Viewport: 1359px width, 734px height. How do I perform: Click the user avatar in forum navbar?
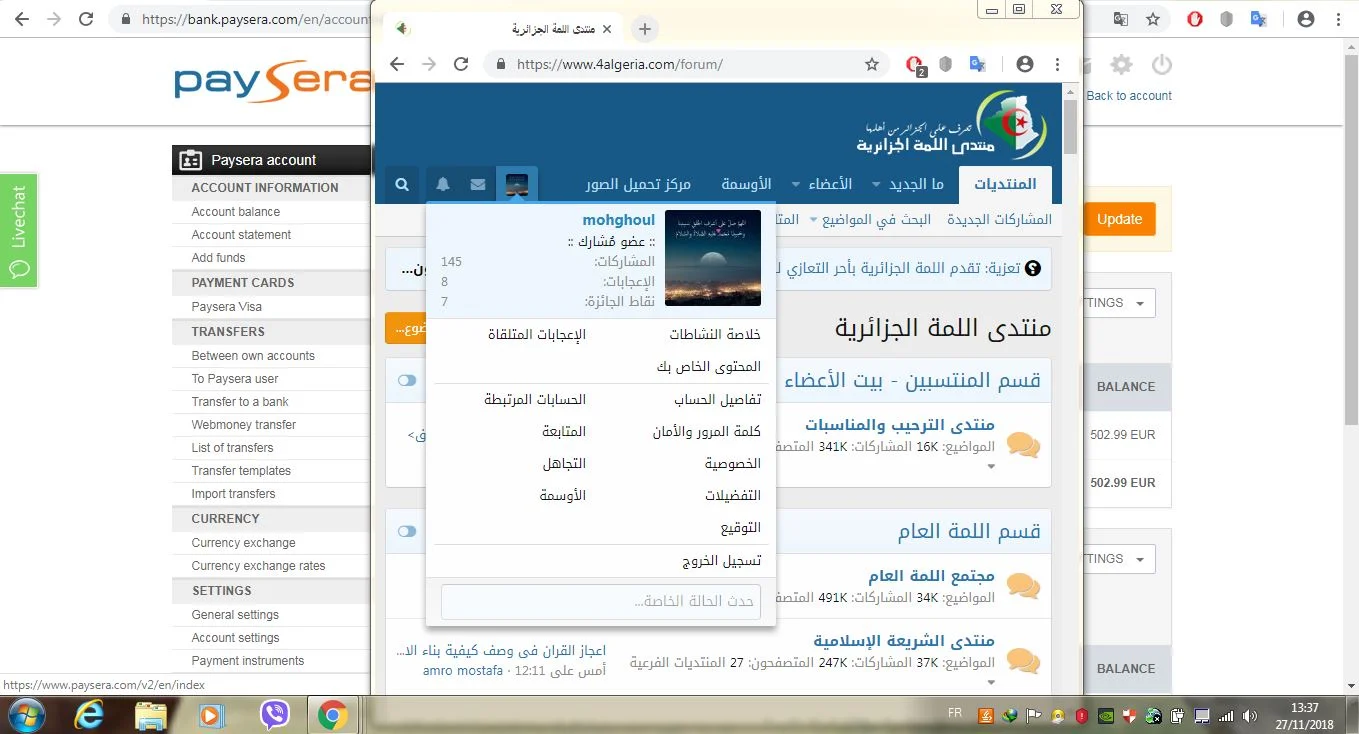516,185
